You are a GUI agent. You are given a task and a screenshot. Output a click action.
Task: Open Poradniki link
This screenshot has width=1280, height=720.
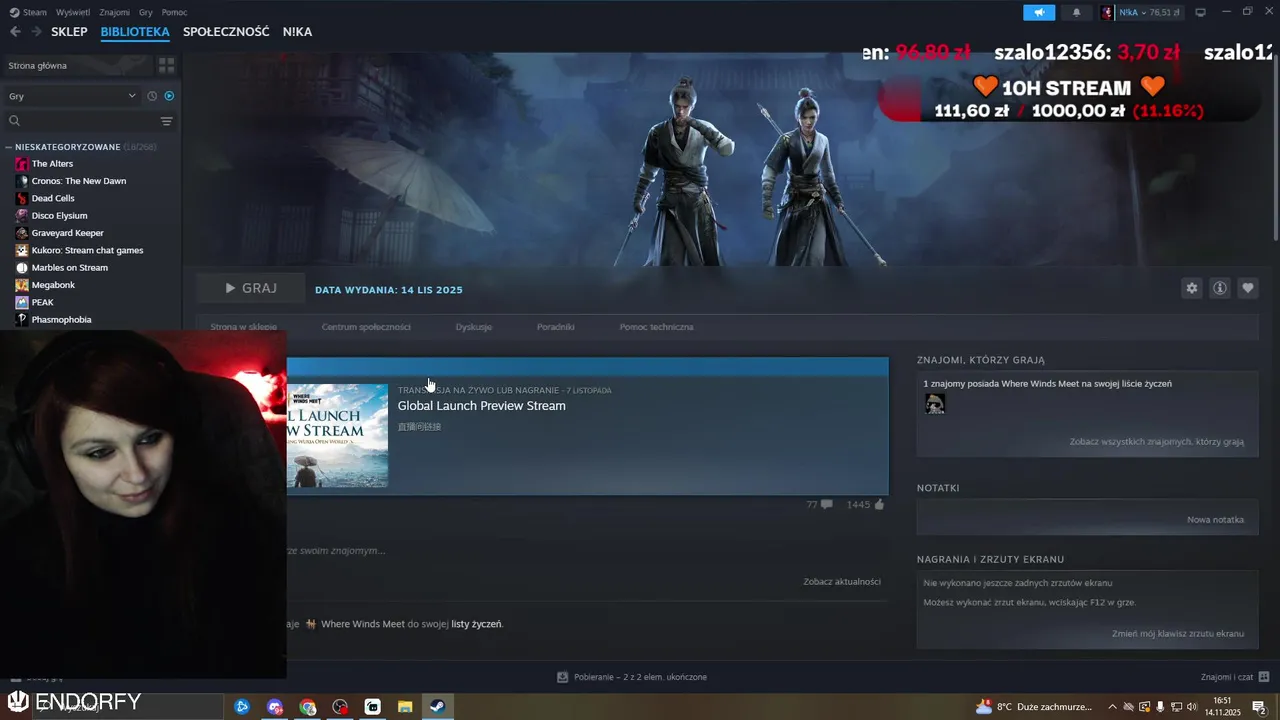click(x=555, y=327)
